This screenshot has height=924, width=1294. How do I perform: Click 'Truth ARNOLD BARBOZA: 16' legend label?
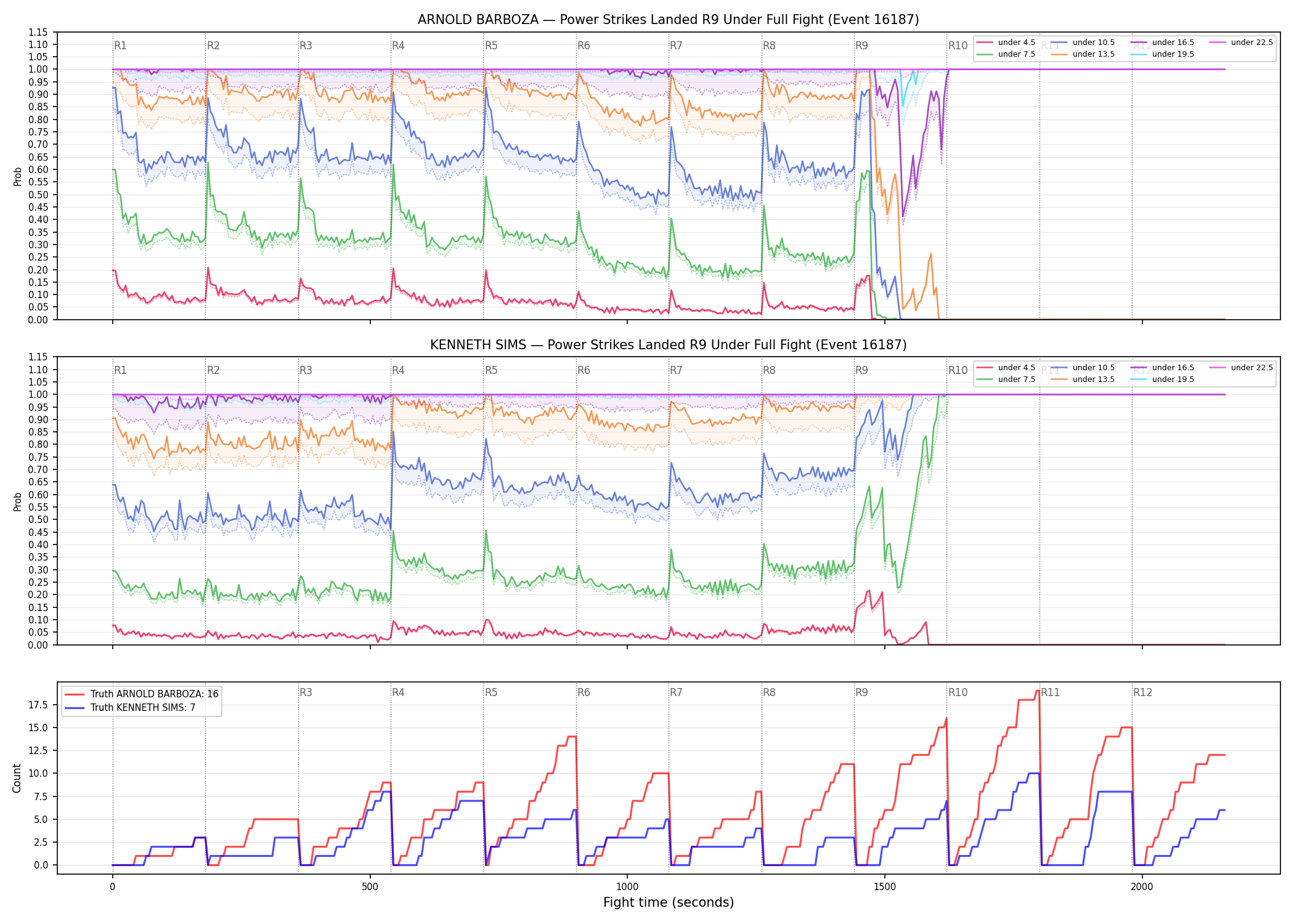[x=155, y=694]
